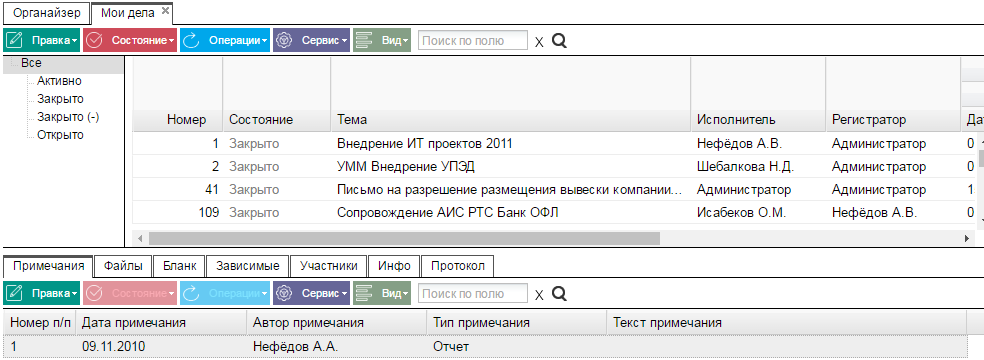Select the Закрыто (-) tree item

[x=68, y=117]
